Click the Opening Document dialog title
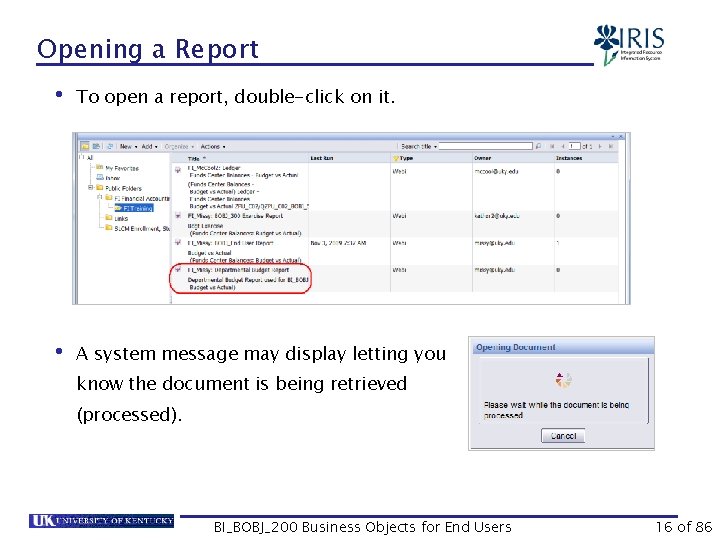Screen dimensions: 720x540 pos(516,347)
